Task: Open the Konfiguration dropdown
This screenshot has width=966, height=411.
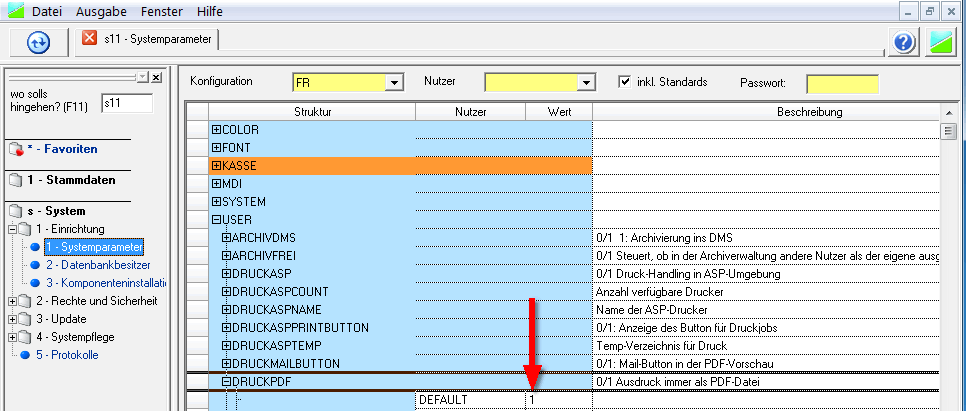Action: coord(394,83)
